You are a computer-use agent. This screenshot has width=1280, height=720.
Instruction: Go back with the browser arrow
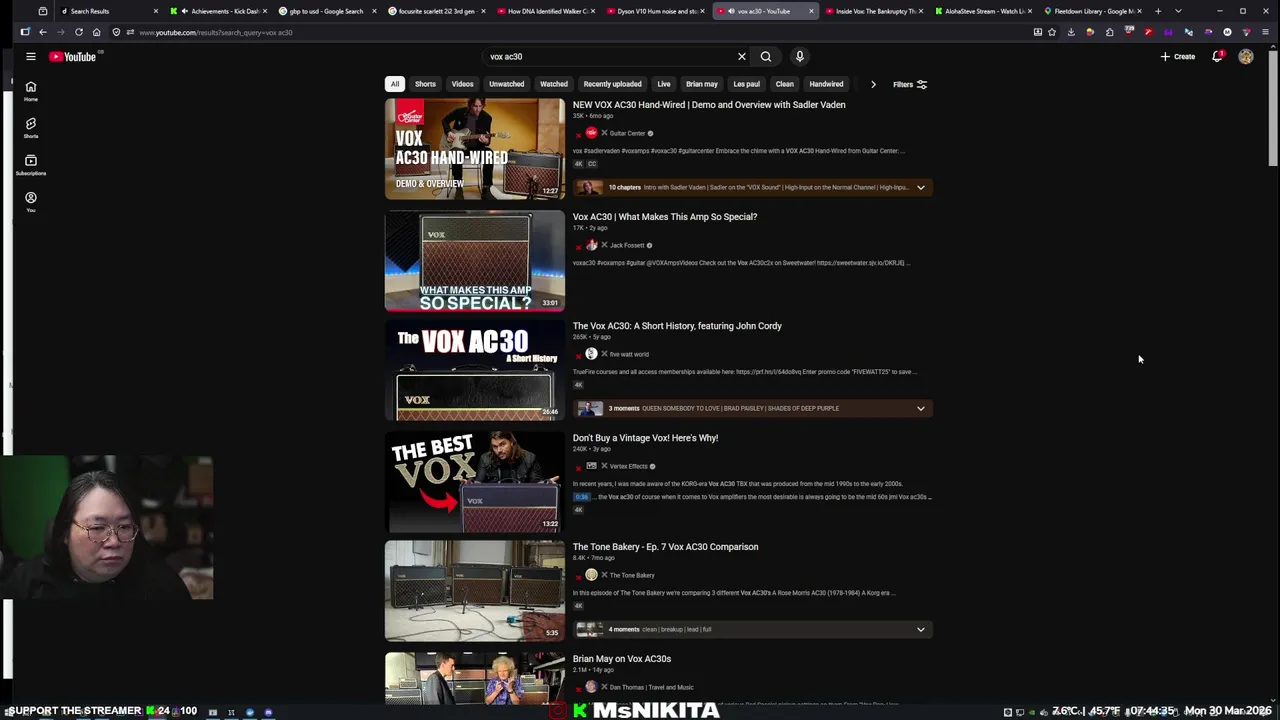43,32
